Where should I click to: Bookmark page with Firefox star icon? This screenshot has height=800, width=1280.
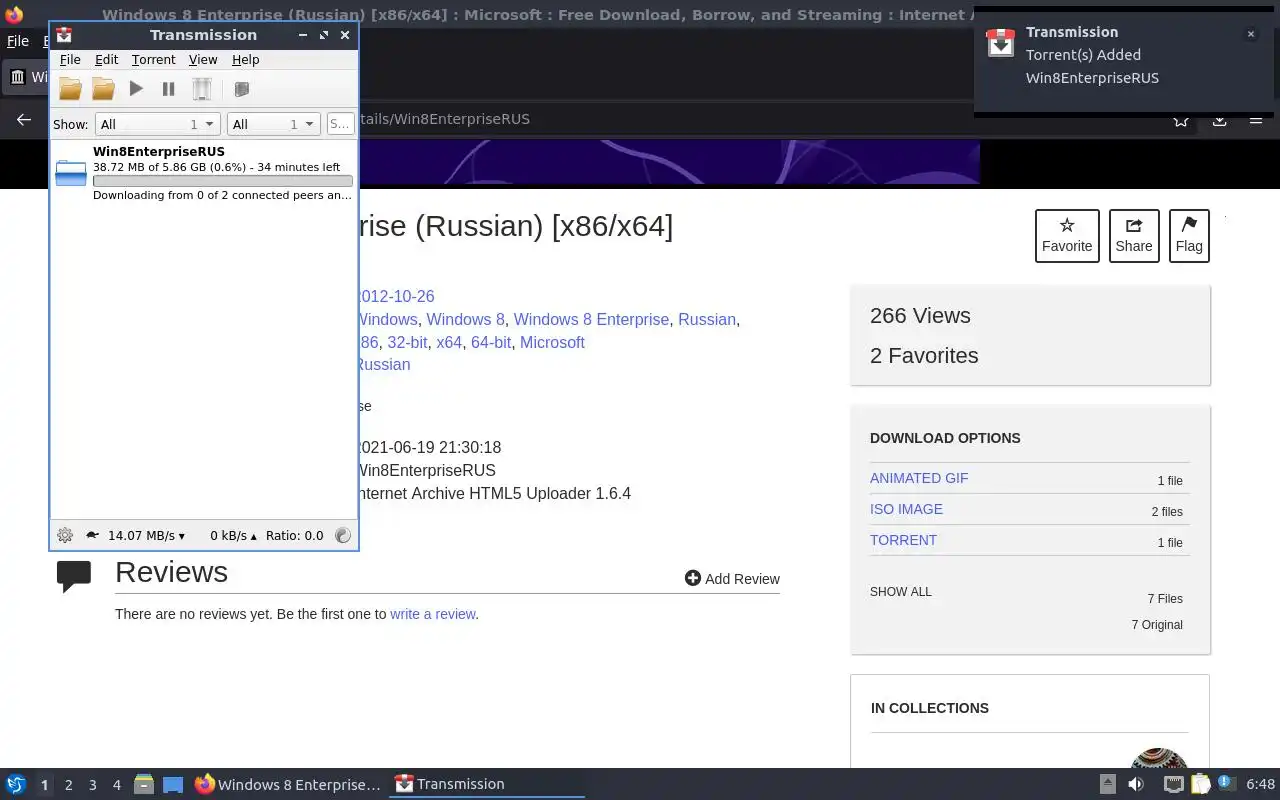(1181, 119)
